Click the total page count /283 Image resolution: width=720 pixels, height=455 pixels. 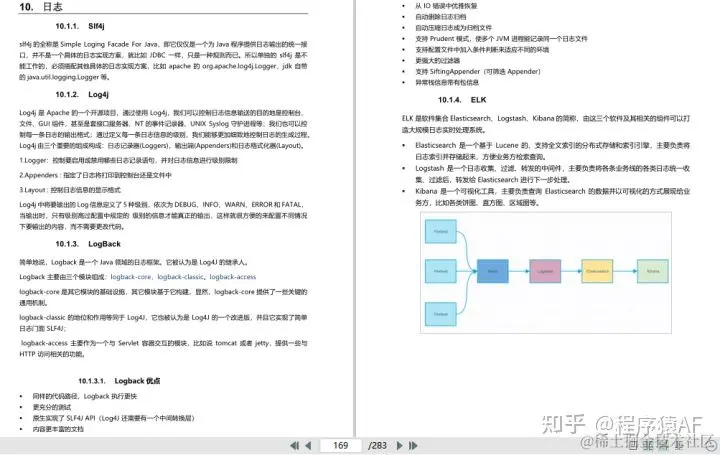[x=377, y=445]
